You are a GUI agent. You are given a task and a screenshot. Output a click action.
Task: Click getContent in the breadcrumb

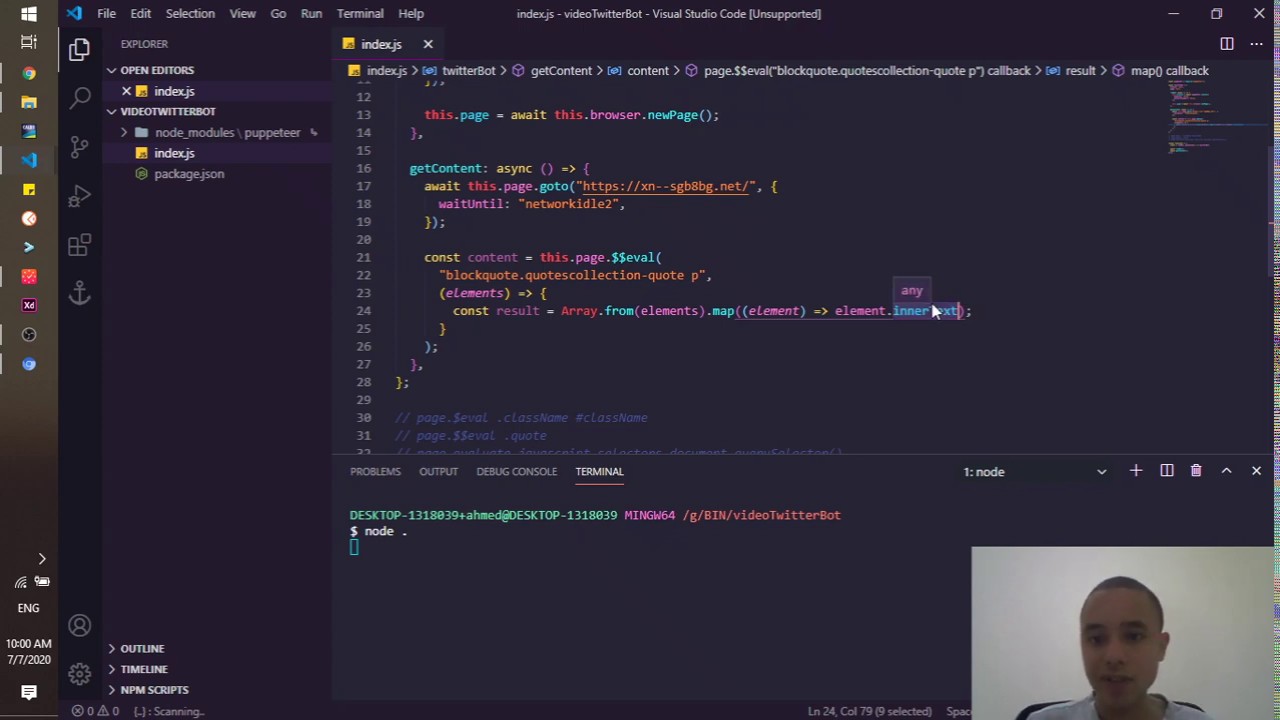561,71
